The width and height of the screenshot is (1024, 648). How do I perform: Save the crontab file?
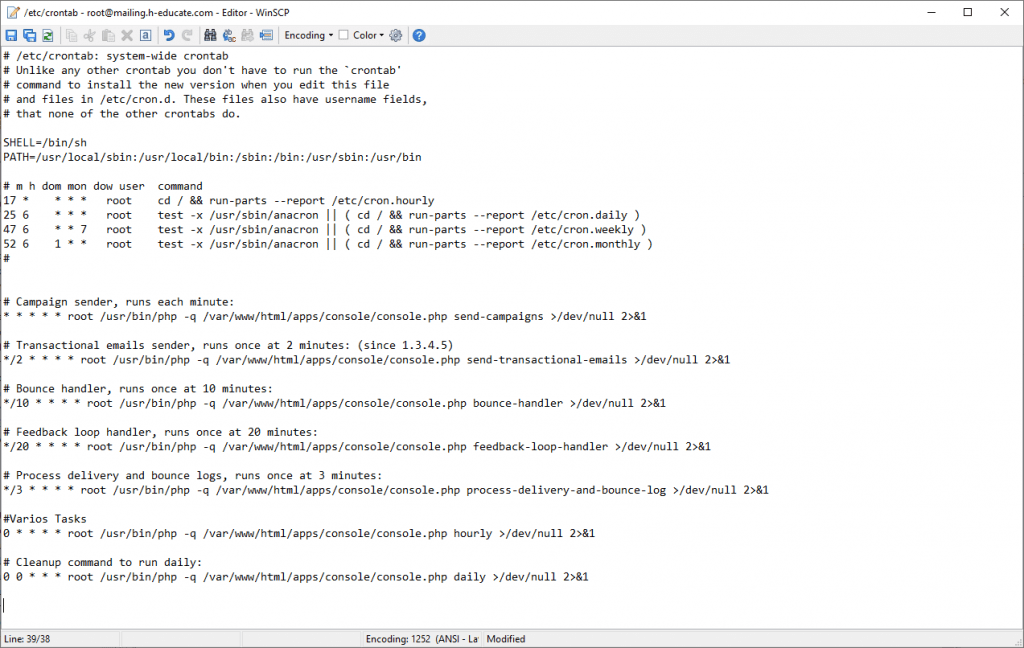(11, 35)
